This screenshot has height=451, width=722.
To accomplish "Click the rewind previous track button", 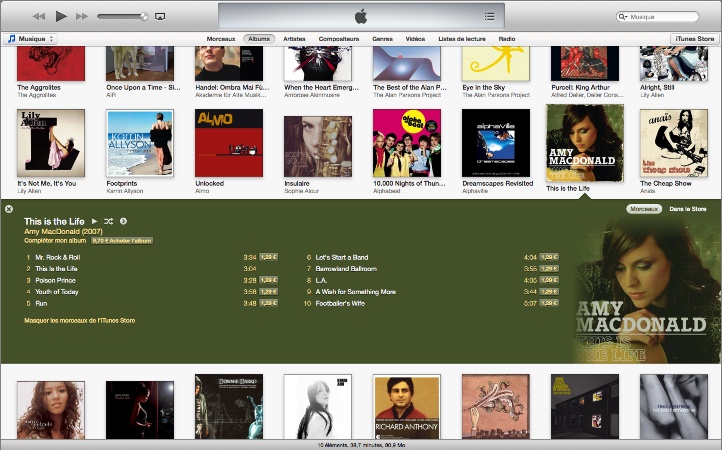I will [x=39, y=17].
